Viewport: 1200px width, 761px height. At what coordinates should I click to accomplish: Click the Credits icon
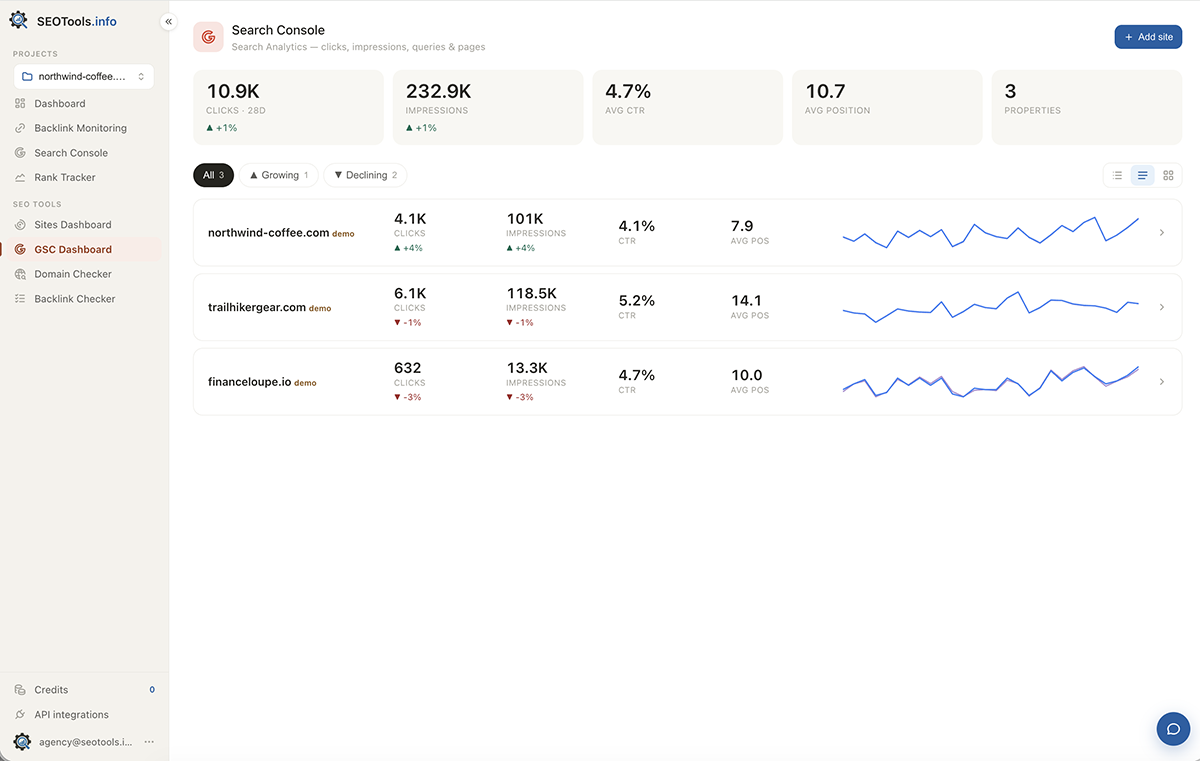click(x=21, y=690)
